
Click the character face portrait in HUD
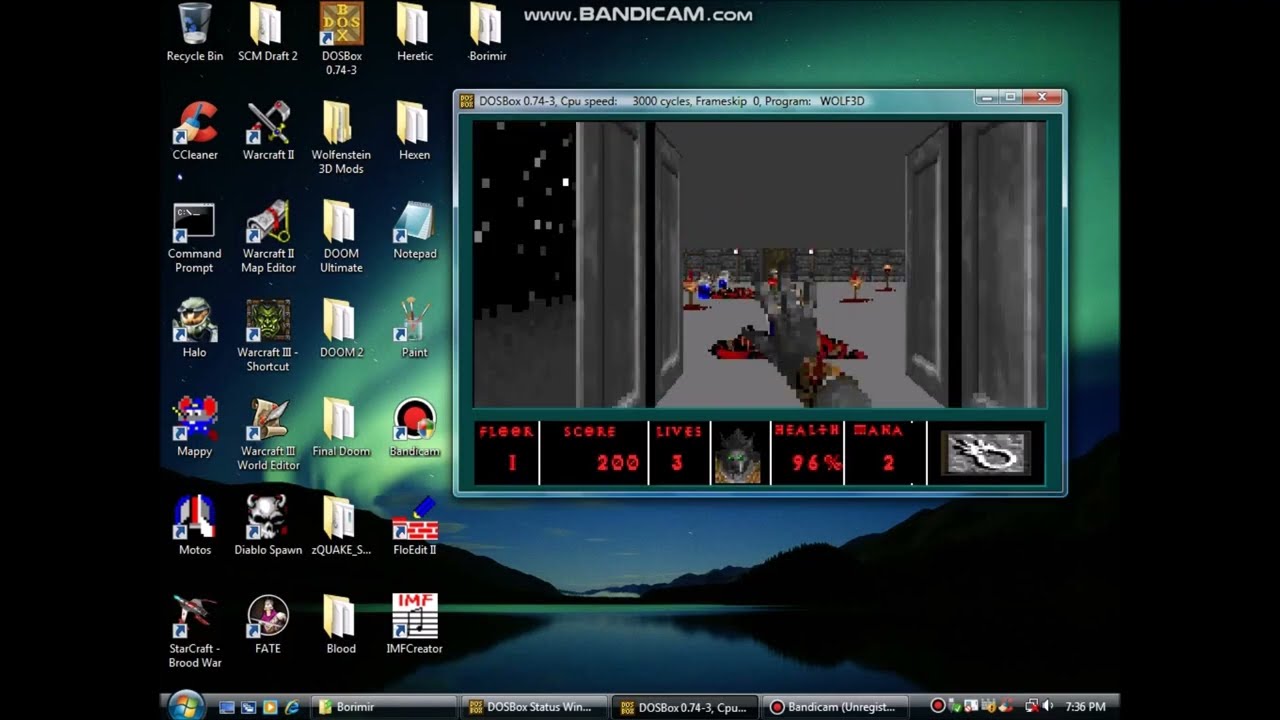tap(738, 454)
